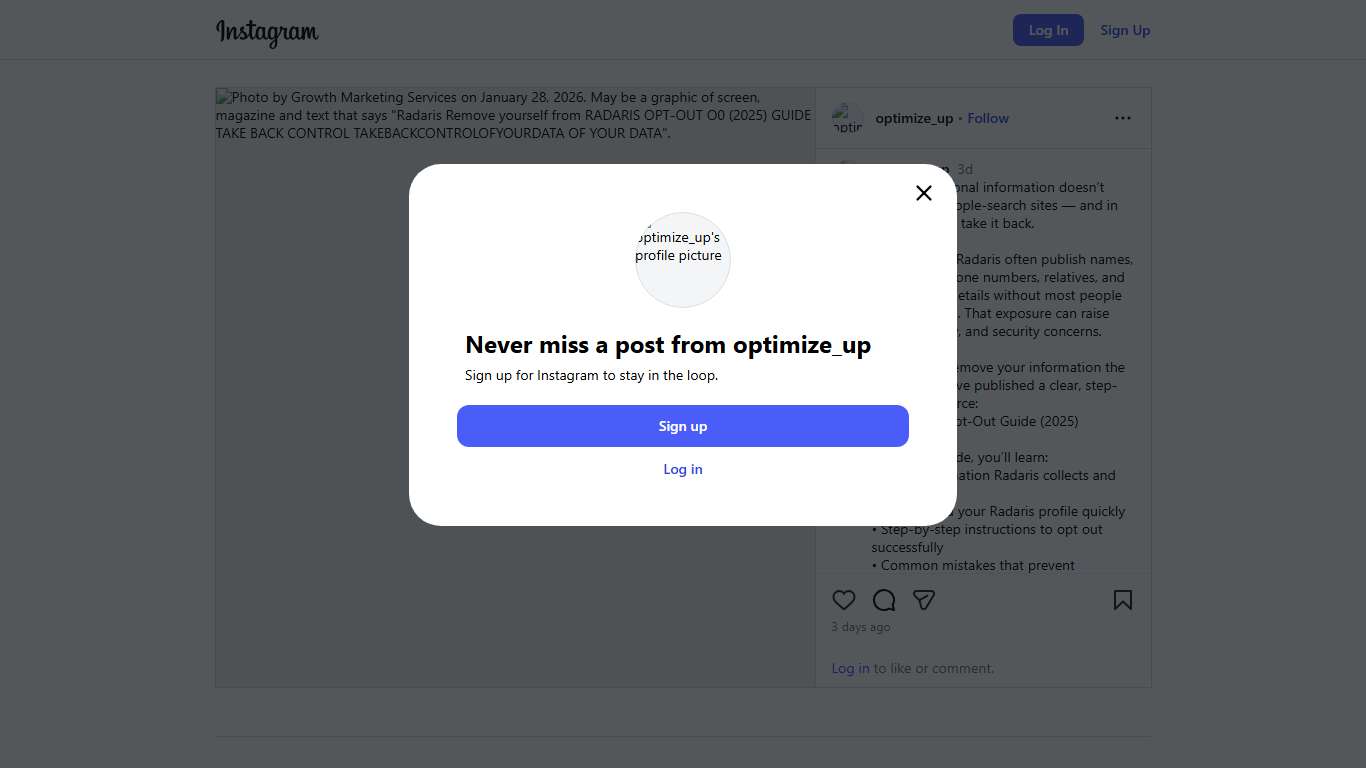Share the post via the paper plane icon

point(924,600)
